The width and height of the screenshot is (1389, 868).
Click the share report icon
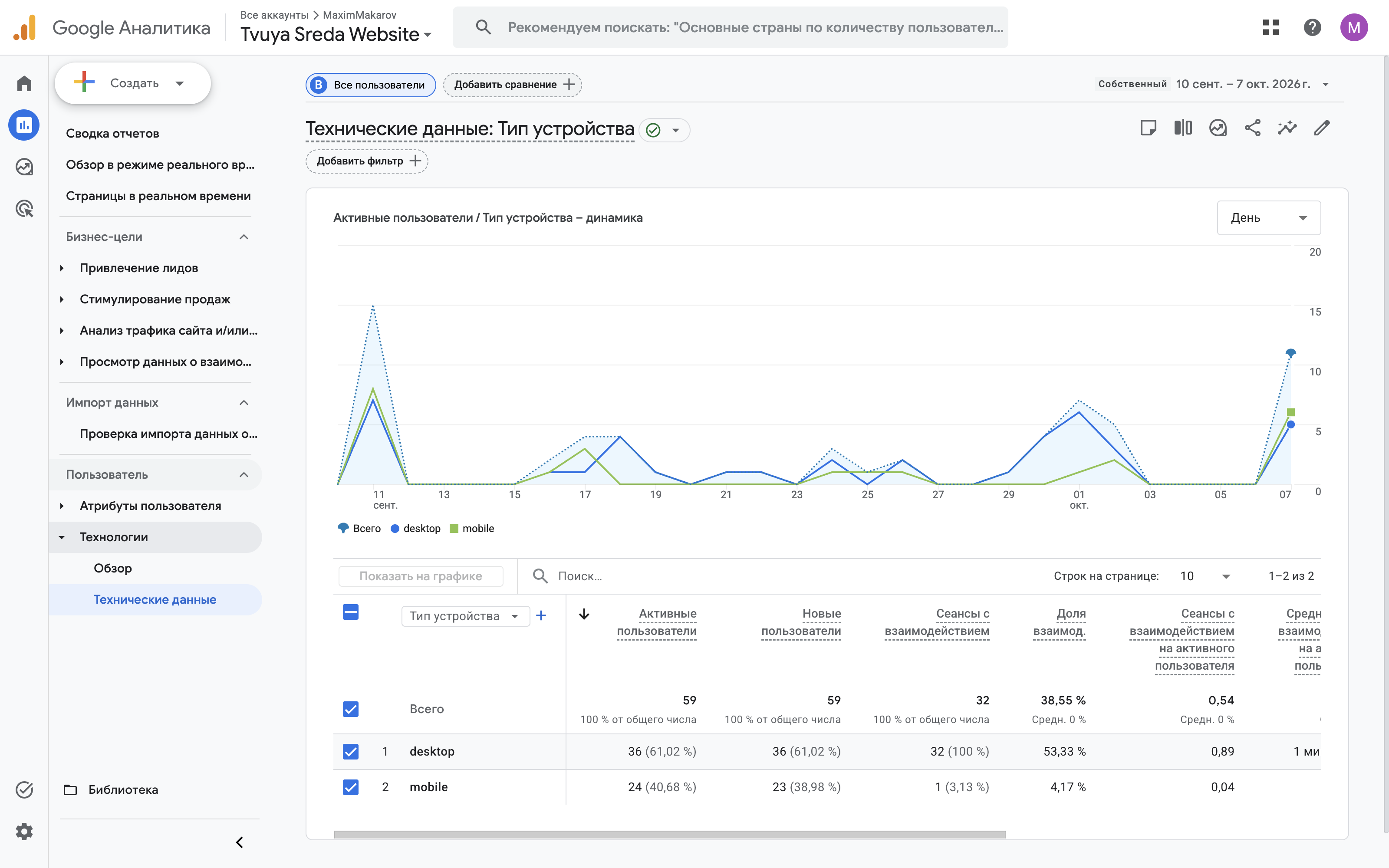1252,128
